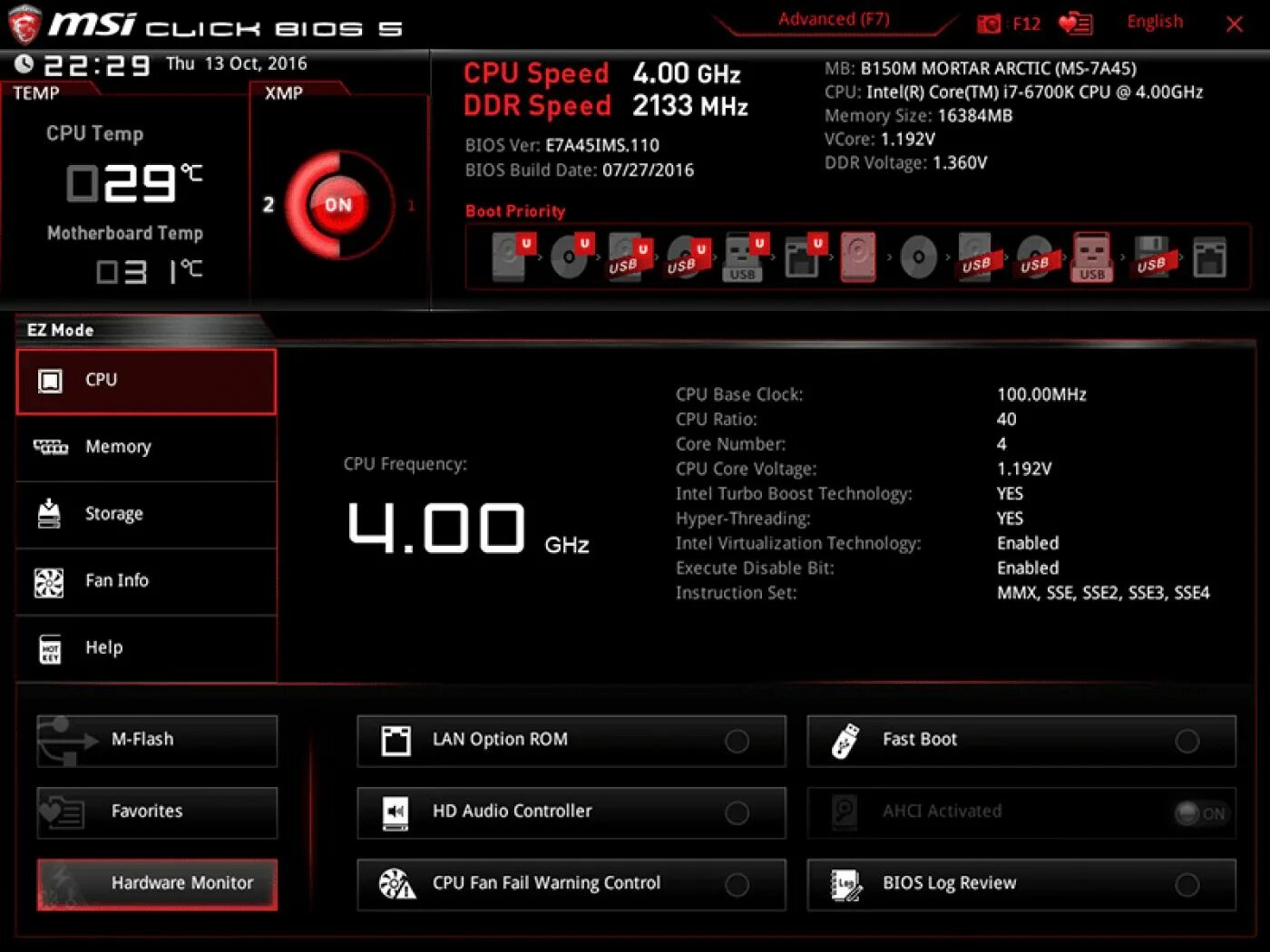1270x952 pixels.
Task: Click the MSI dragon shield logo
Action: pos(24,24)
